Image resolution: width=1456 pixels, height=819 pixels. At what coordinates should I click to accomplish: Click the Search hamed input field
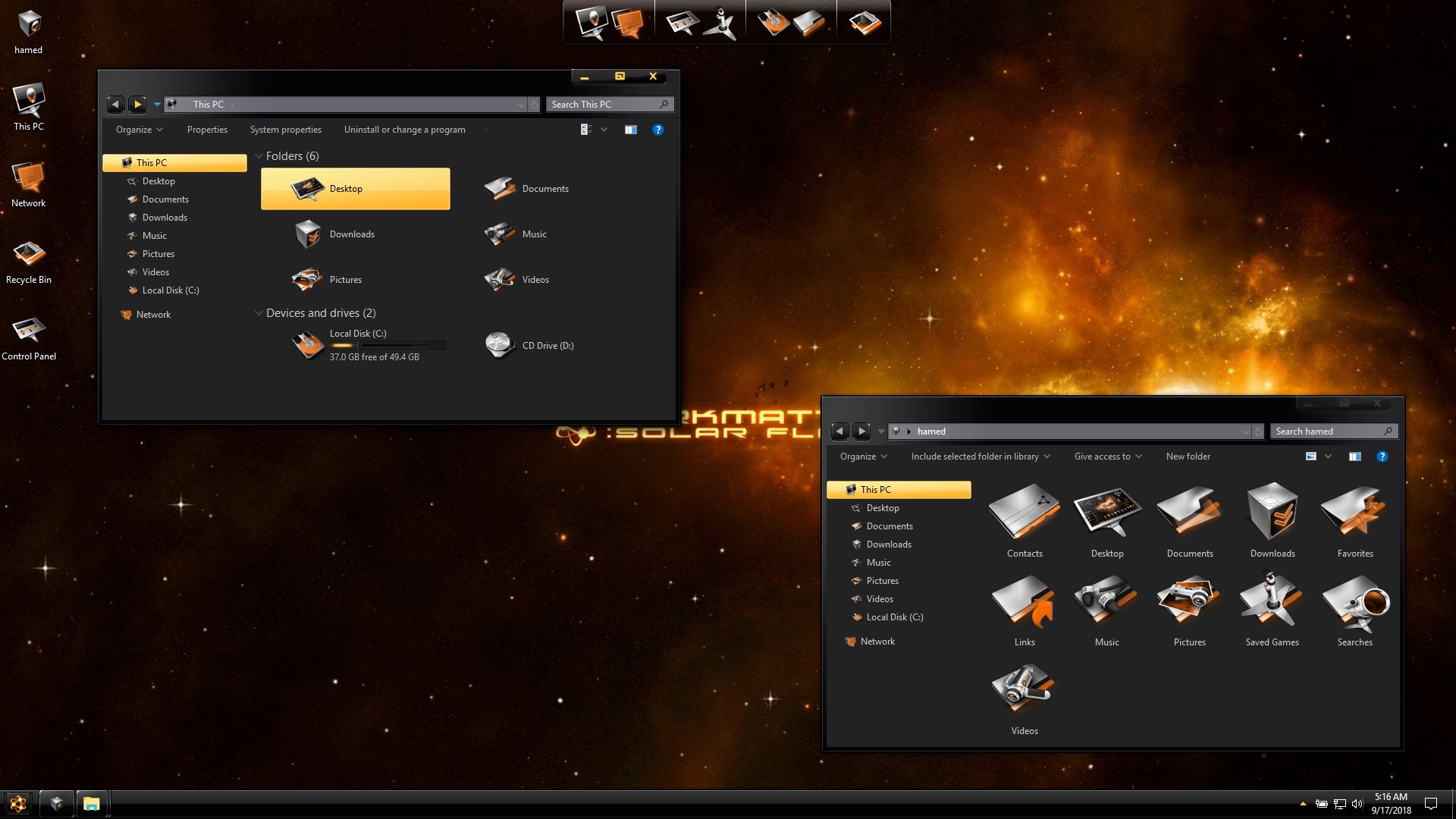(x=1327, y=431)
